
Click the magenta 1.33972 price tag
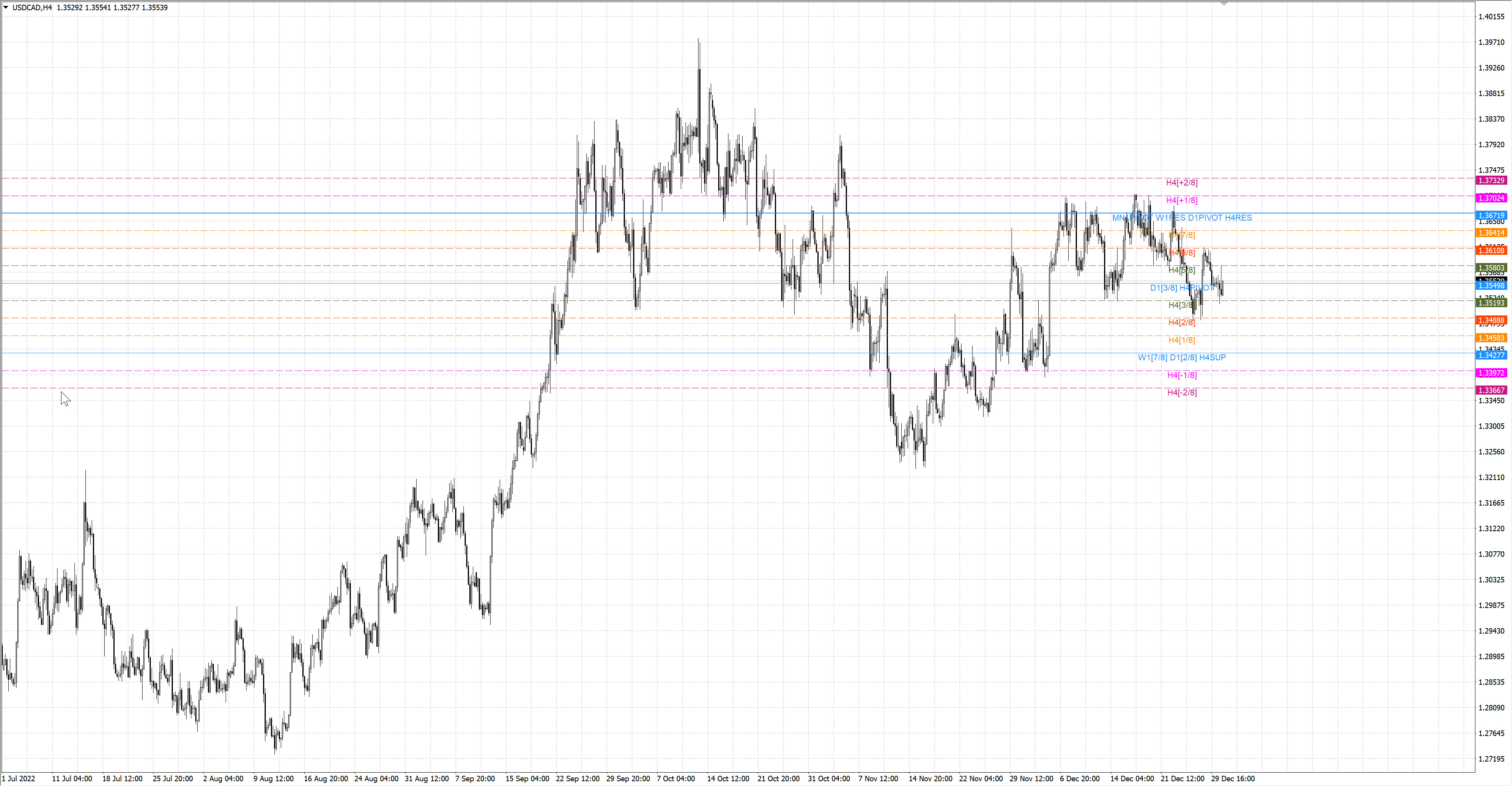[x=1491, y=373]
